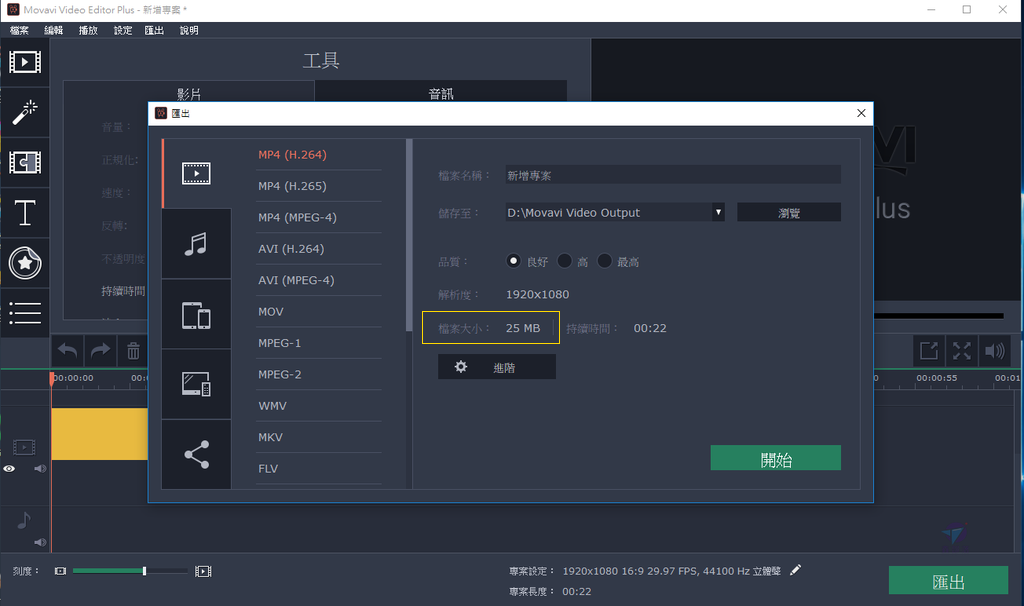Screen dimensions: 1024x606
Task: Click the format list scrollbar
Action: point(409,235)
